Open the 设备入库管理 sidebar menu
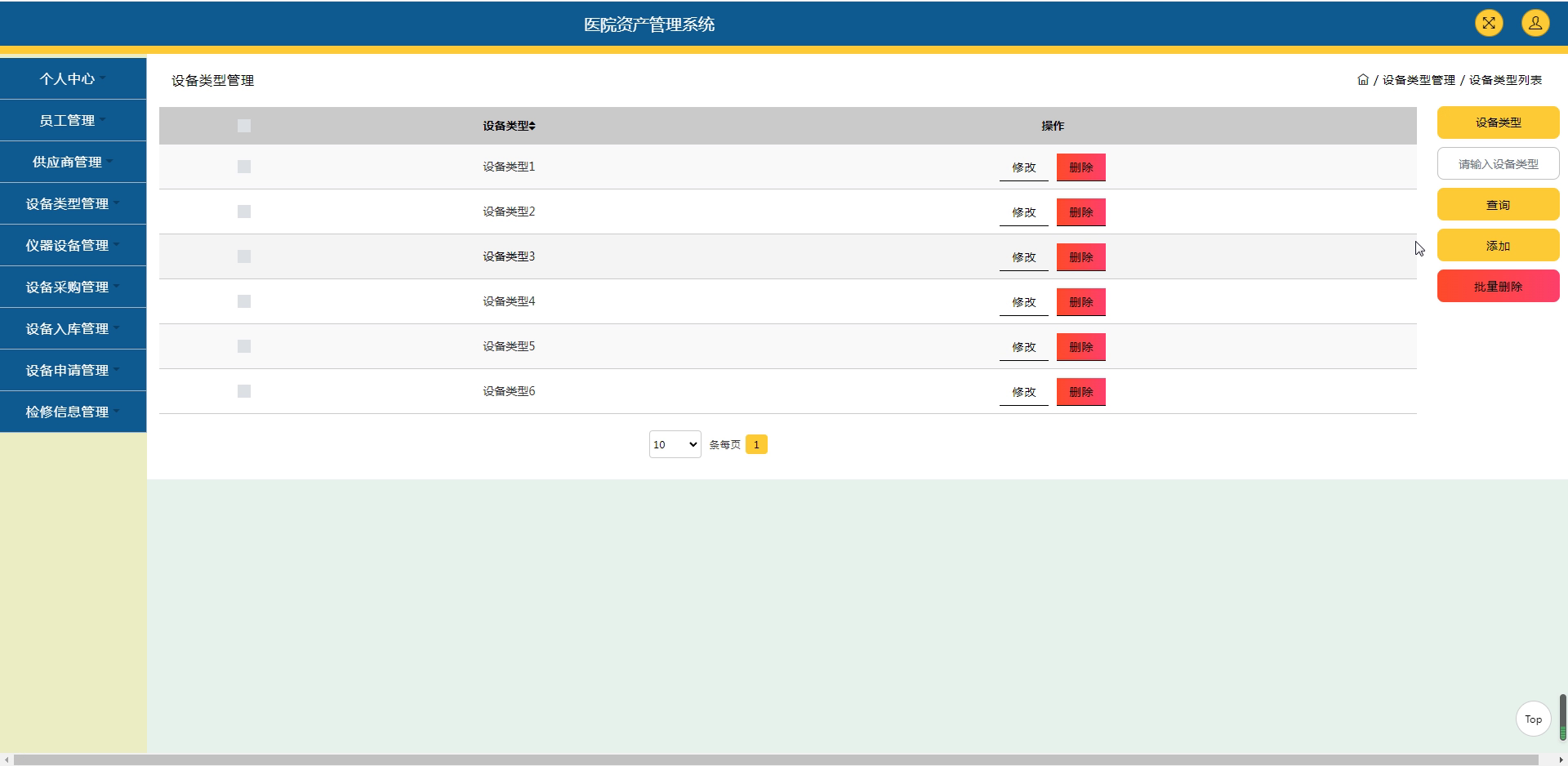Screen dimensions: 1568x766 (x=73, y=328)
